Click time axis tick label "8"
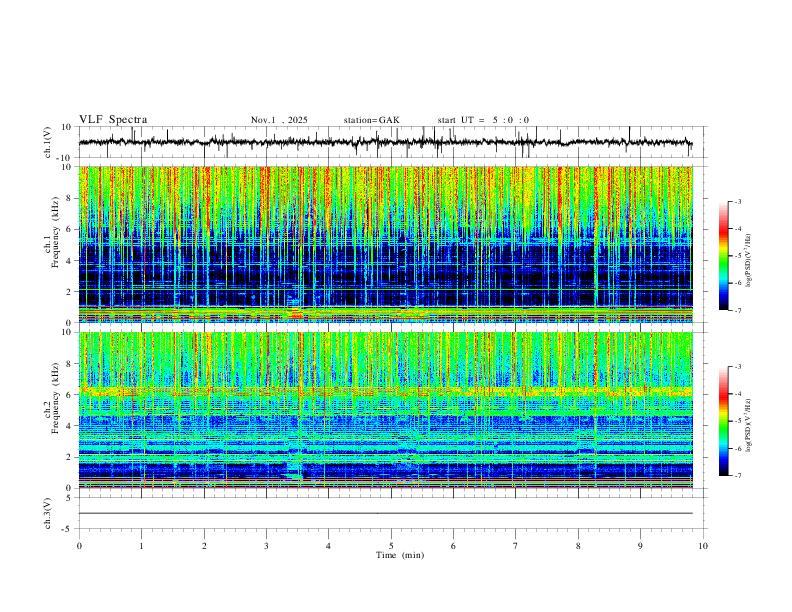Screen dimensions: 792x612 pos(578,546)
